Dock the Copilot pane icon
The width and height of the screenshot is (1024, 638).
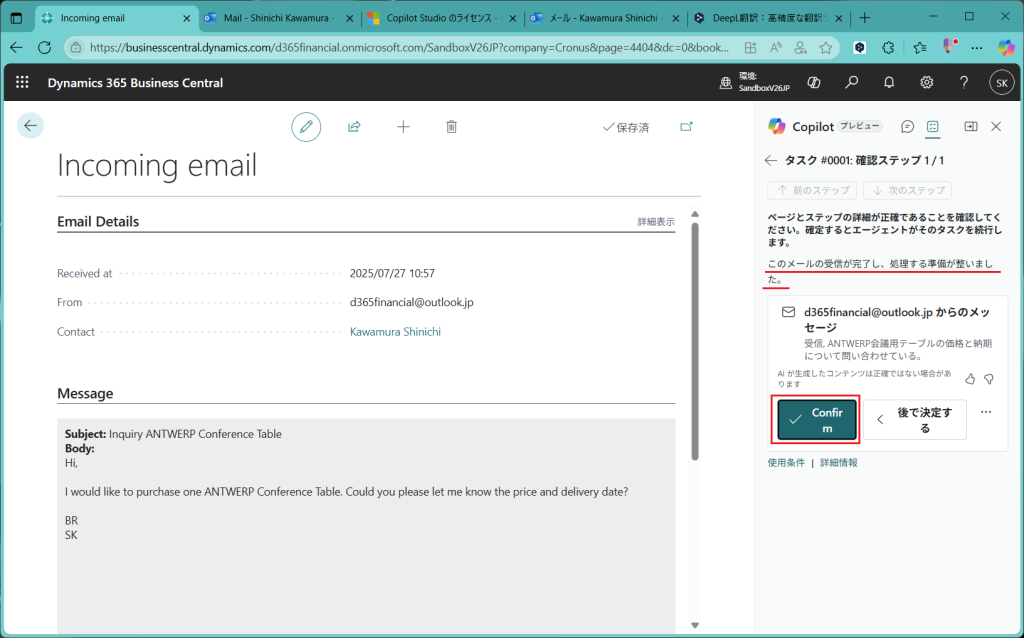(x=971, y=127)
